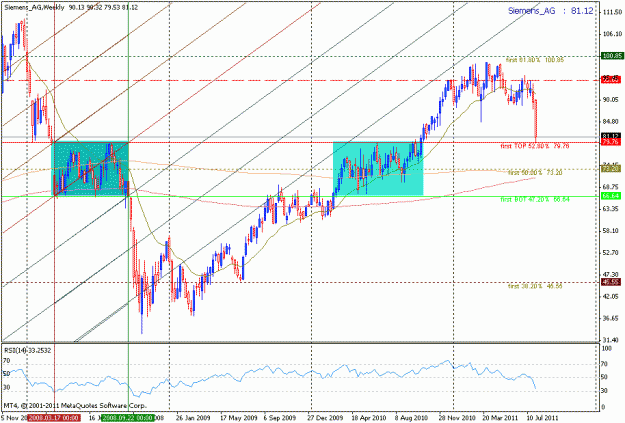625x423 pixels.
Task: Click the 'first TOP 52.80% 79.76' label
Action: pyautogui.click(x=535, y=146)
